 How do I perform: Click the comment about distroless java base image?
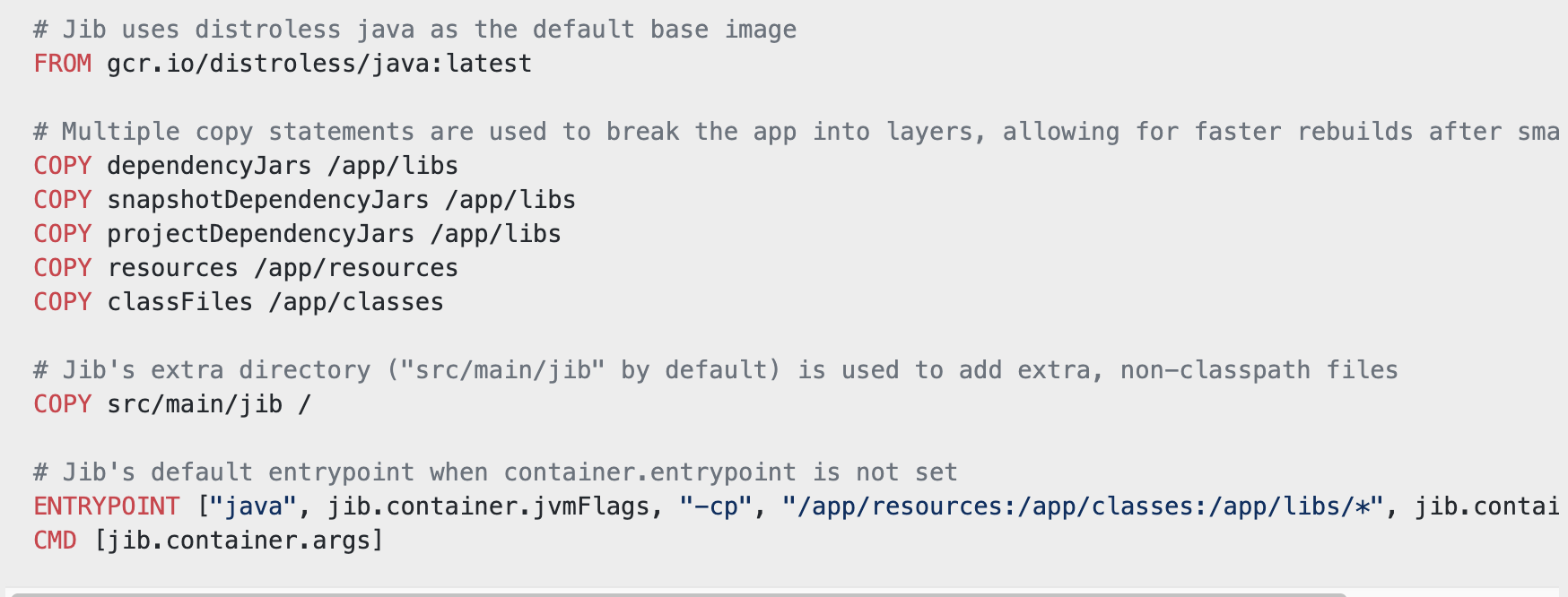point(415,30)
